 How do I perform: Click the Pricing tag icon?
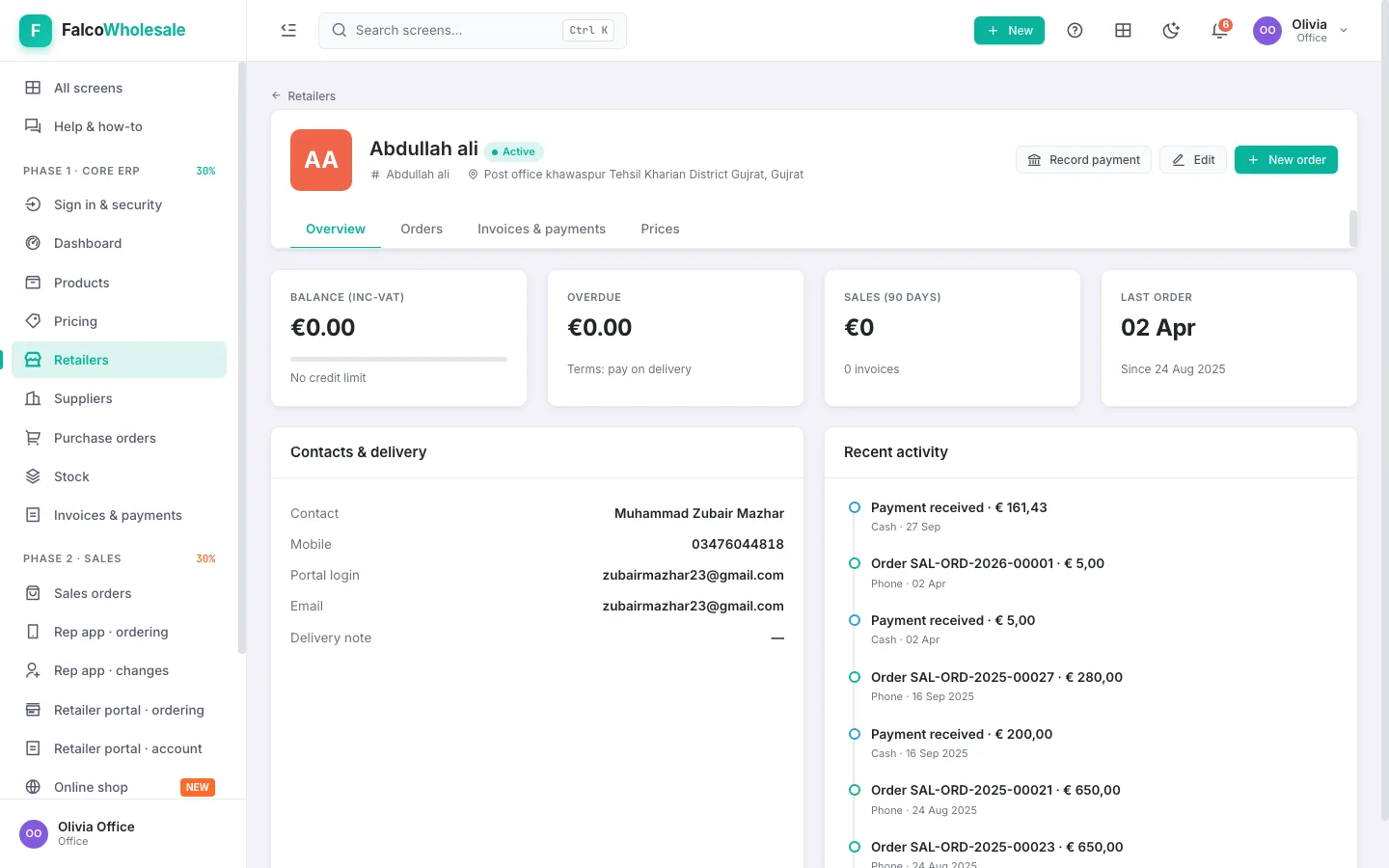(x=33, y=321)
